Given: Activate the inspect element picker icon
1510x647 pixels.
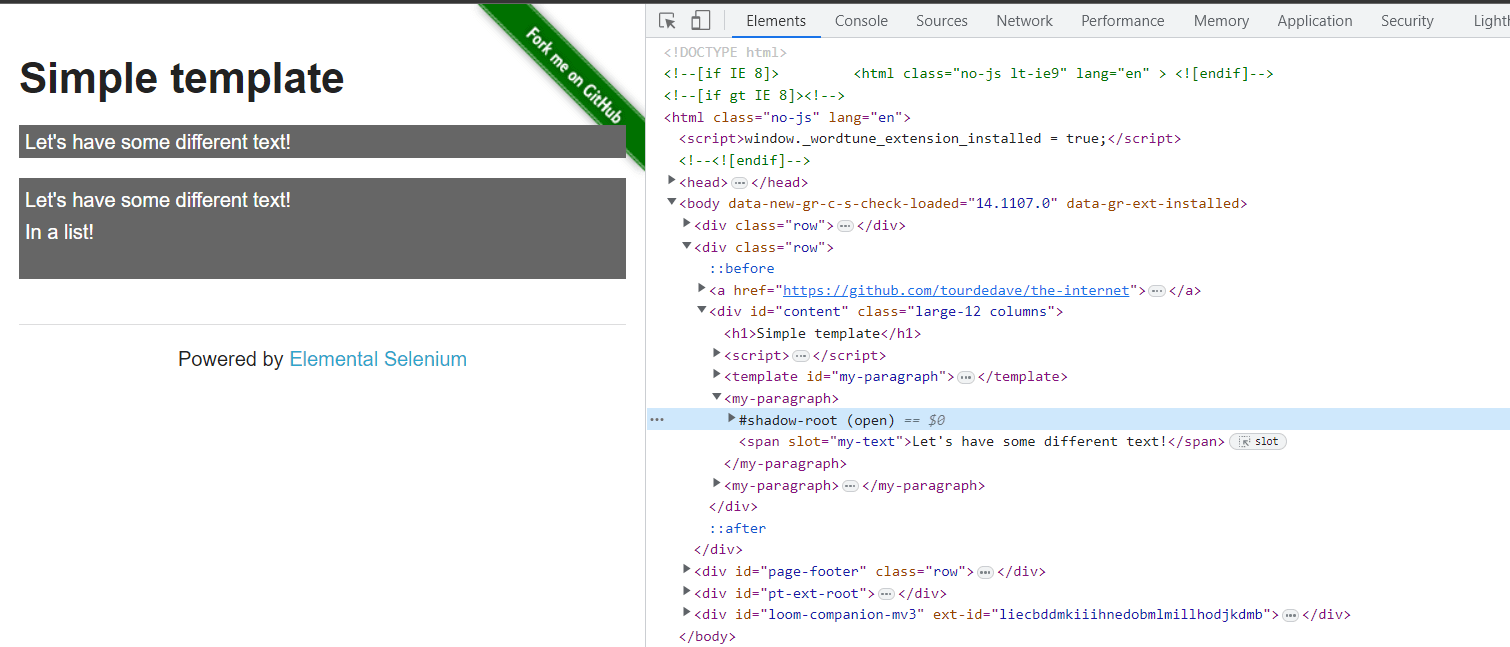Looking at the screenshot, I should (x=668, y=21).
